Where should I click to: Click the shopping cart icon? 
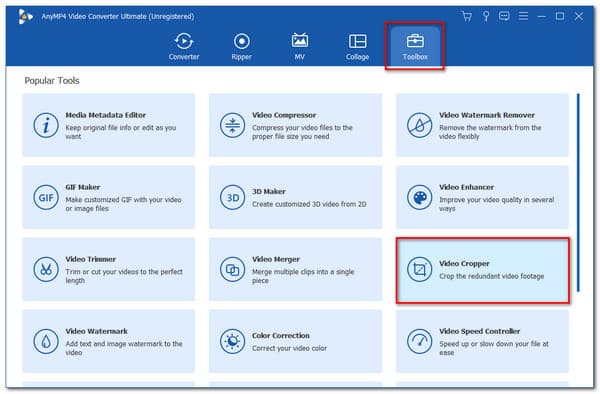point(467,16)
